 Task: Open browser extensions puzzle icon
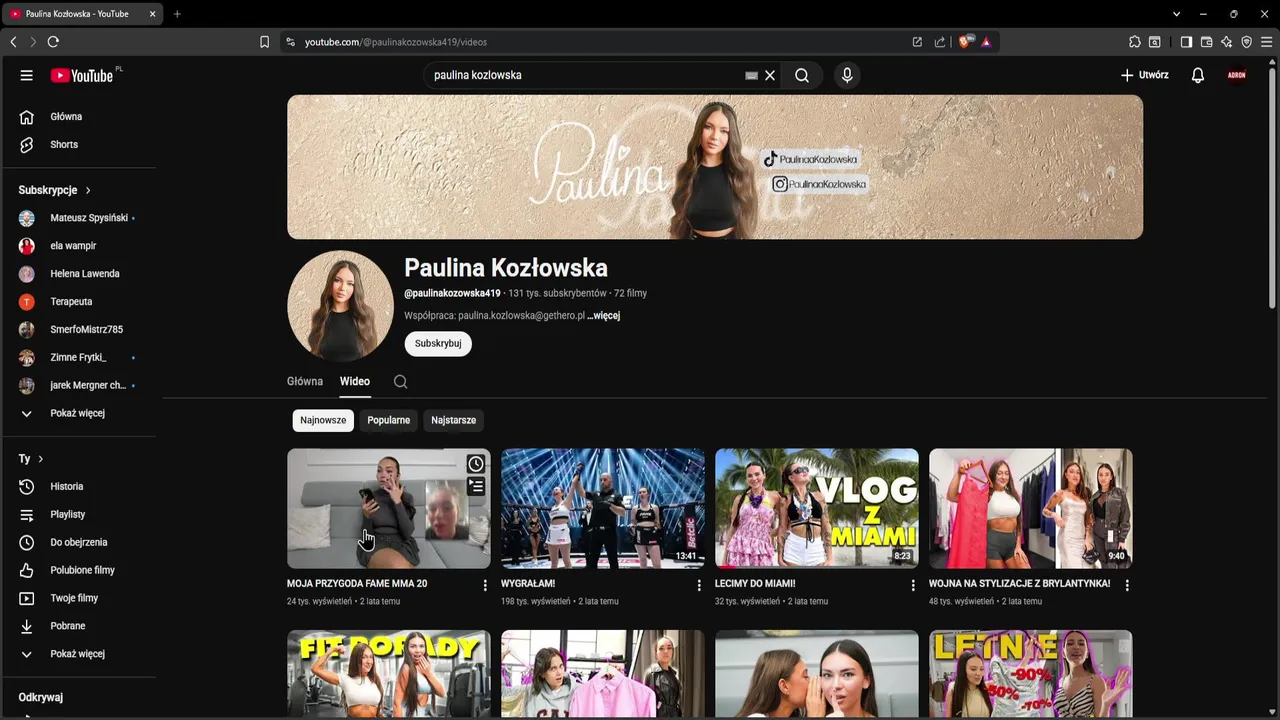(x=1134, y=42)
